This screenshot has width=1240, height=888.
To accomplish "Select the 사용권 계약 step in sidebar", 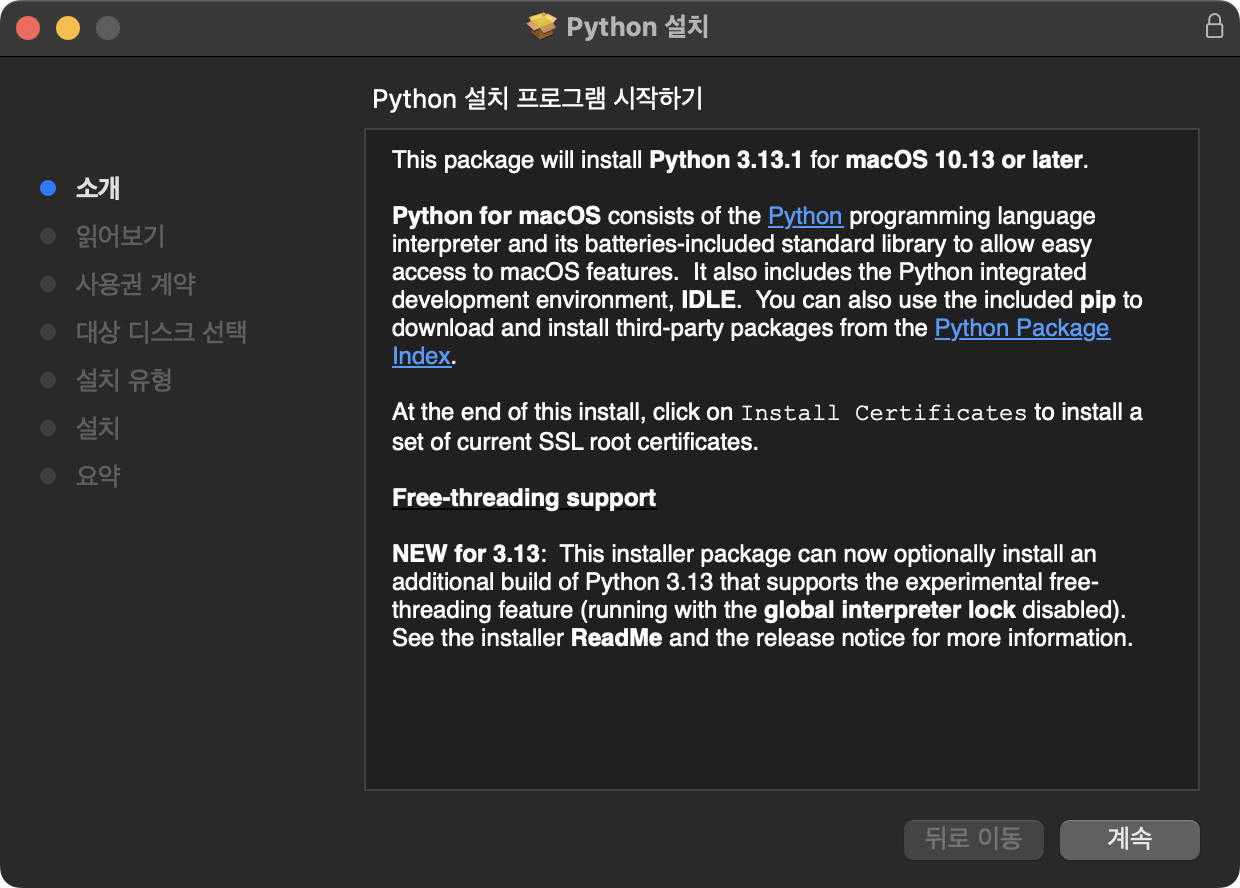I will pyautogui.click(x=135, y=284).
